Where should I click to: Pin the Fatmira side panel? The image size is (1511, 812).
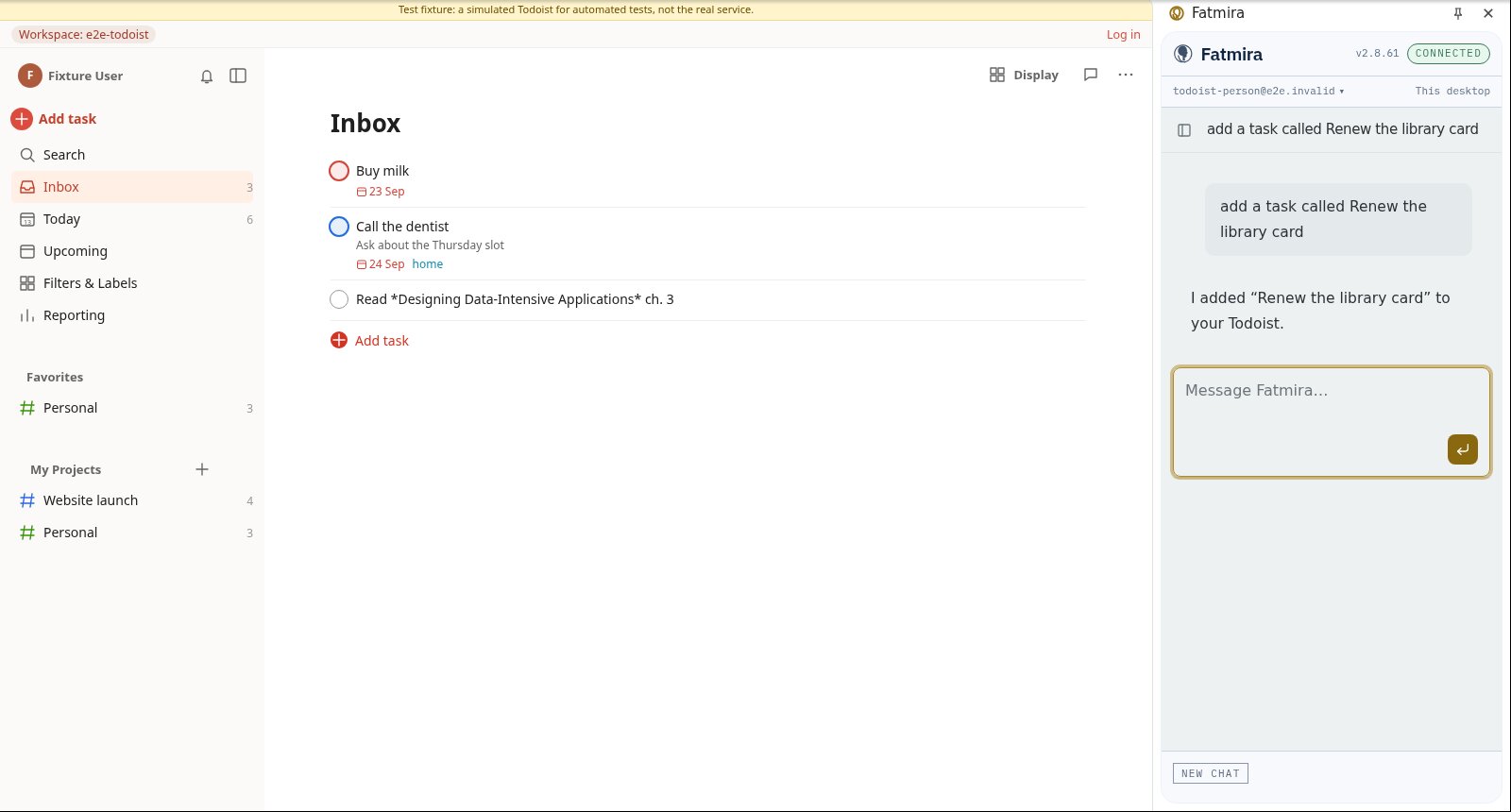pos(1458,13)
